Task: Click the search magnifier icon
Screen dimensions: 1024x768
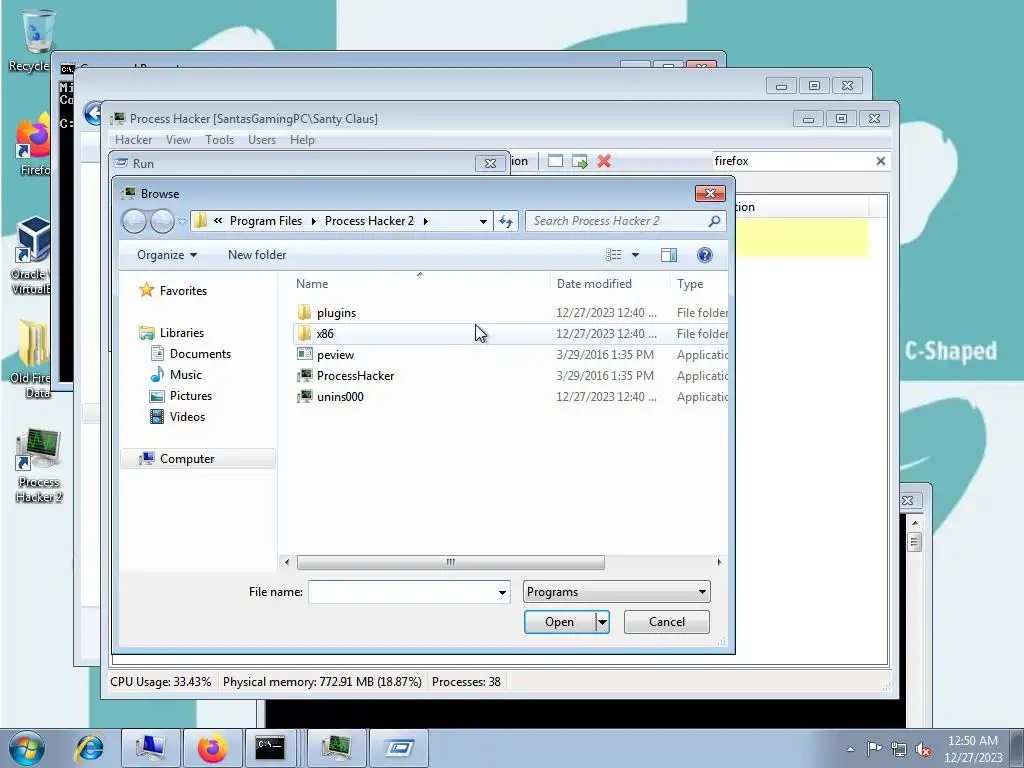Action: tap(714, 221)
